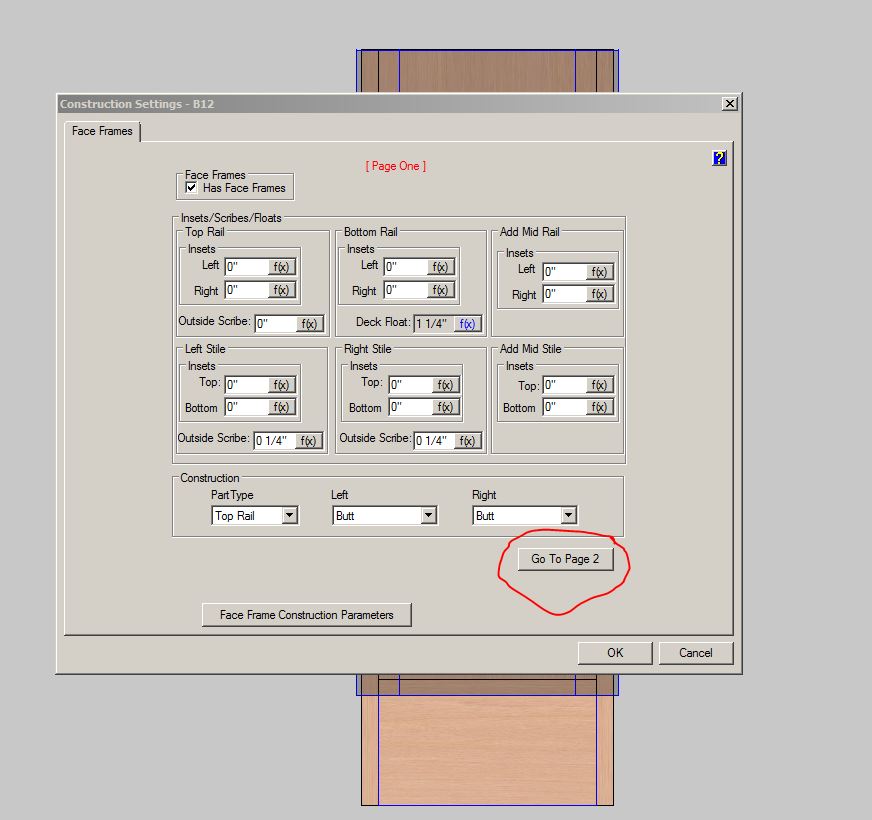This screenshot has height=820, width=872.
Task: Open the Right construction Butt dropdown
Action: click(568, 516)
